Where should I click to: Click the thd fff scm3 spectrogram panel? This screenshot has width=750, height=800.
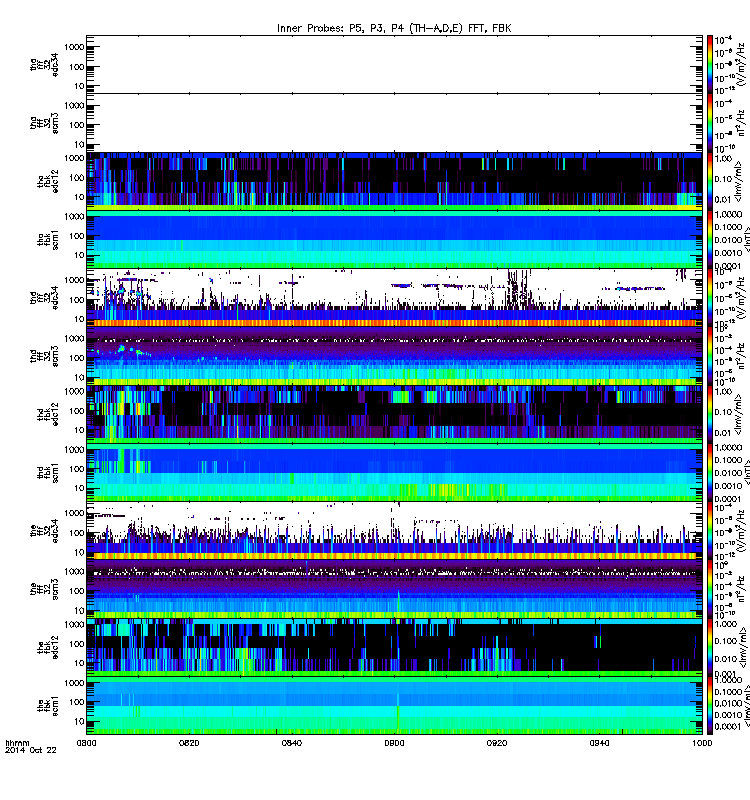pos(394,356)
